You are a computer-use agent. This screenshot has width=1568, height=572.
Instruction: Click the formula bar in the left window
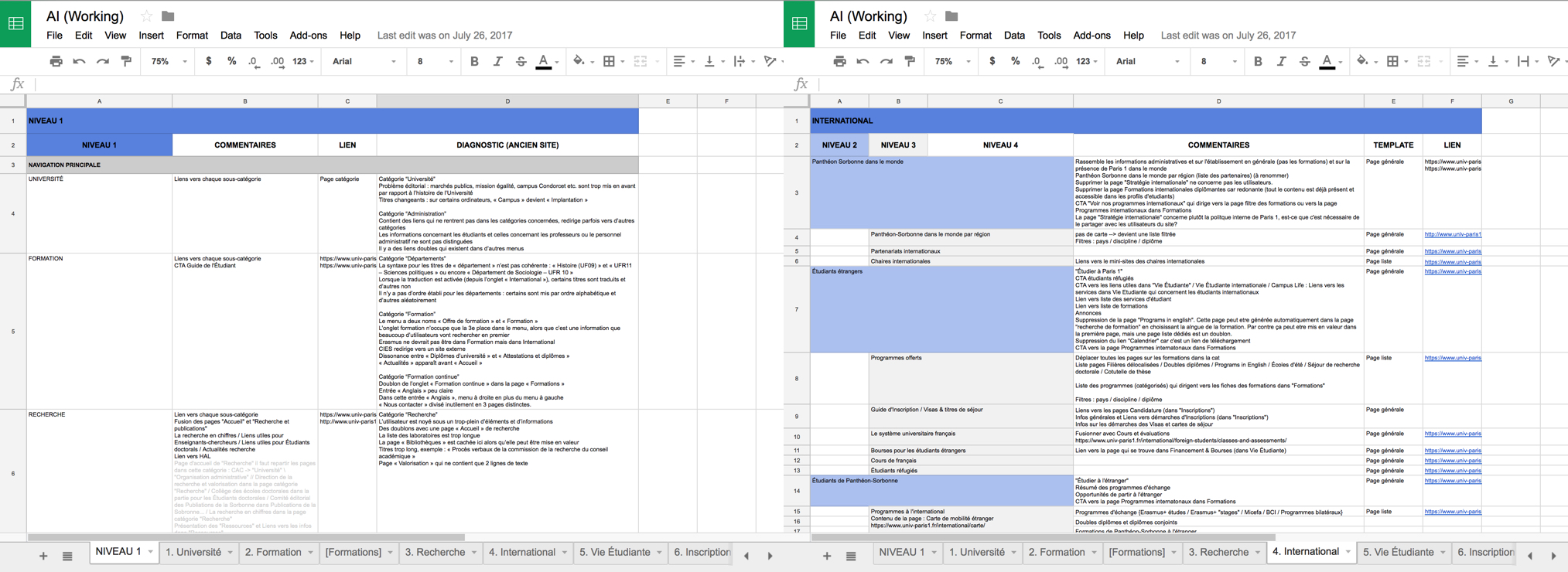410,83
